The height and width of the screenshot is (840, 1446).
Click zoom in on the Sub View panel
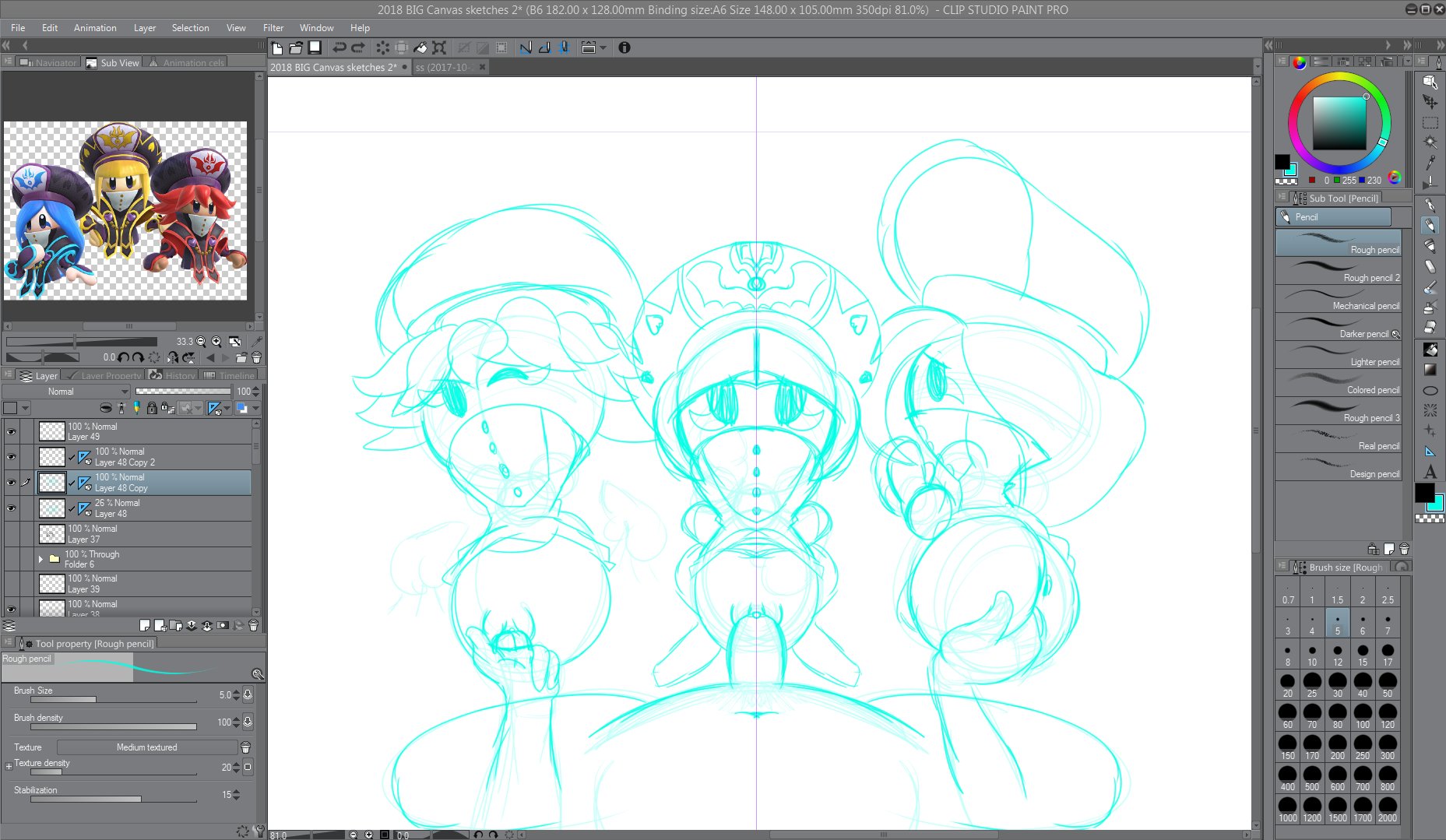point(216,342)
